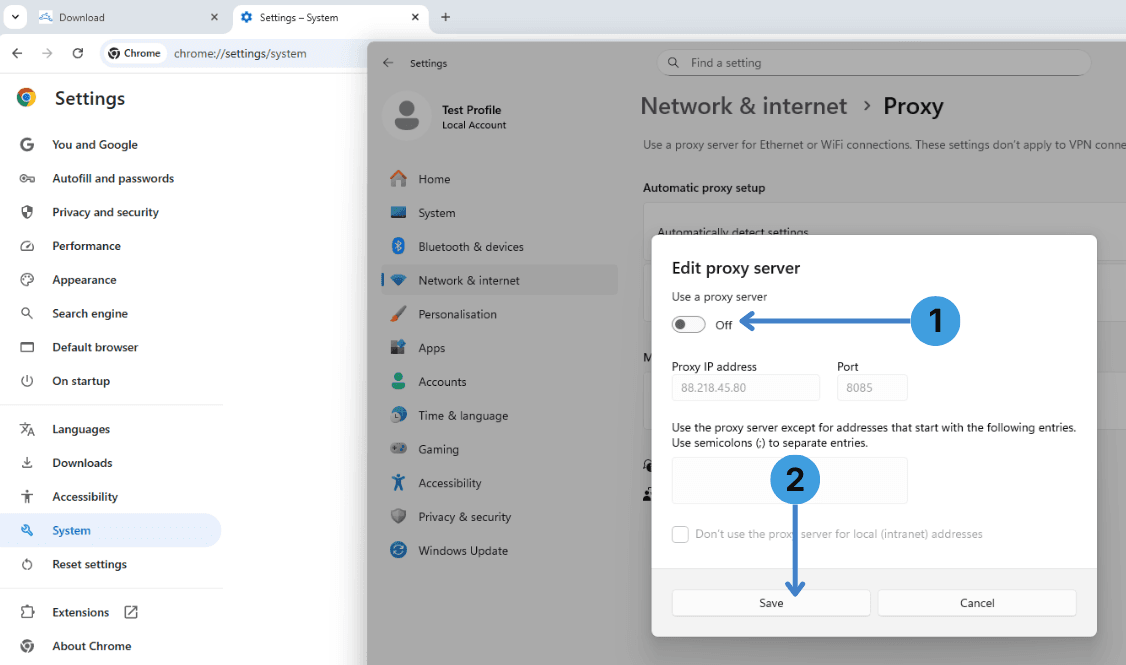Screen dimensions: 1126x665
Task: Click the Proxy IP address field
Action: 745,388
